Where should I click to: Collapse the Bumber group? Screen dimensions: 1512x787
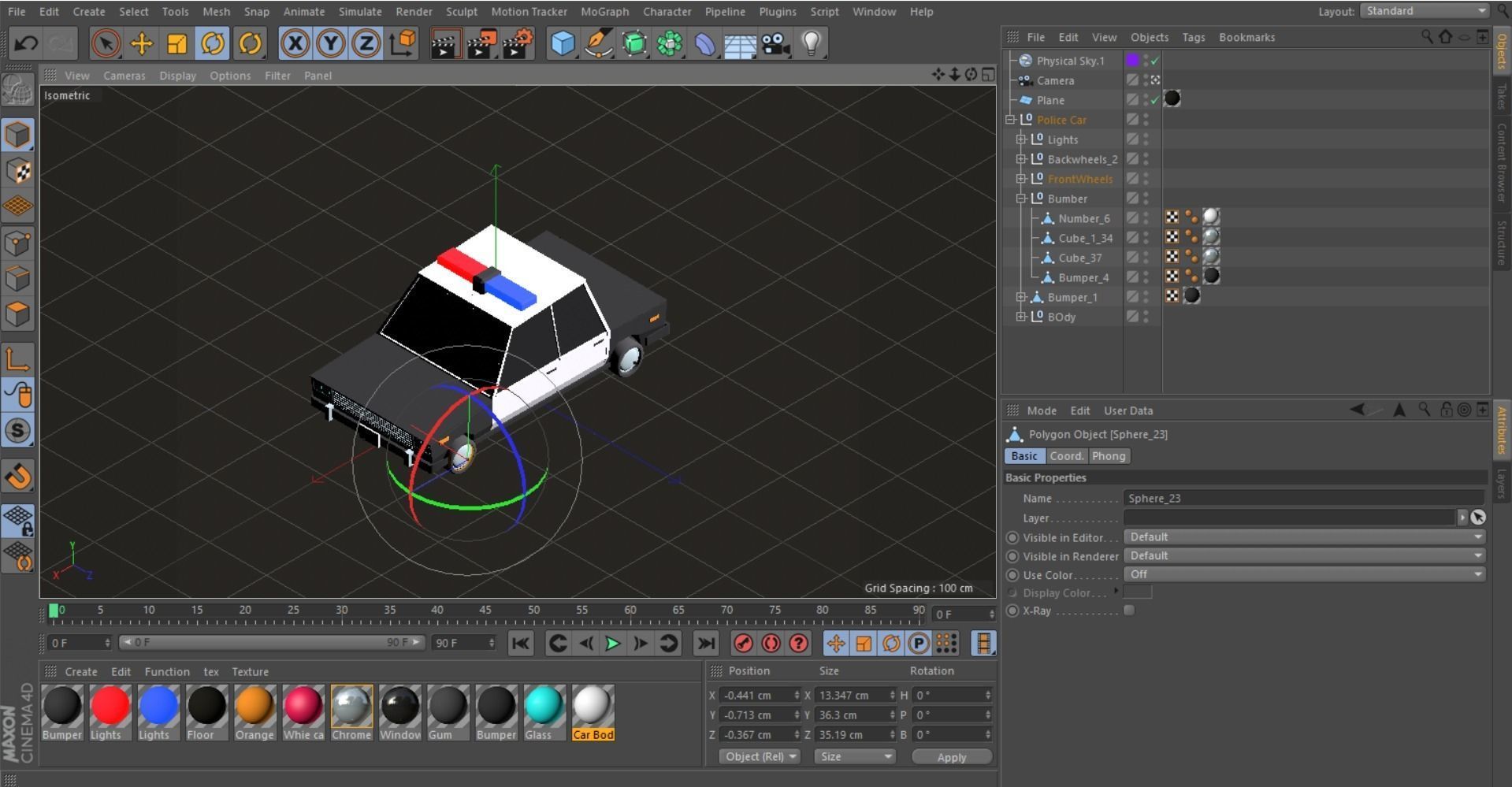click(x=1021, y=199)
